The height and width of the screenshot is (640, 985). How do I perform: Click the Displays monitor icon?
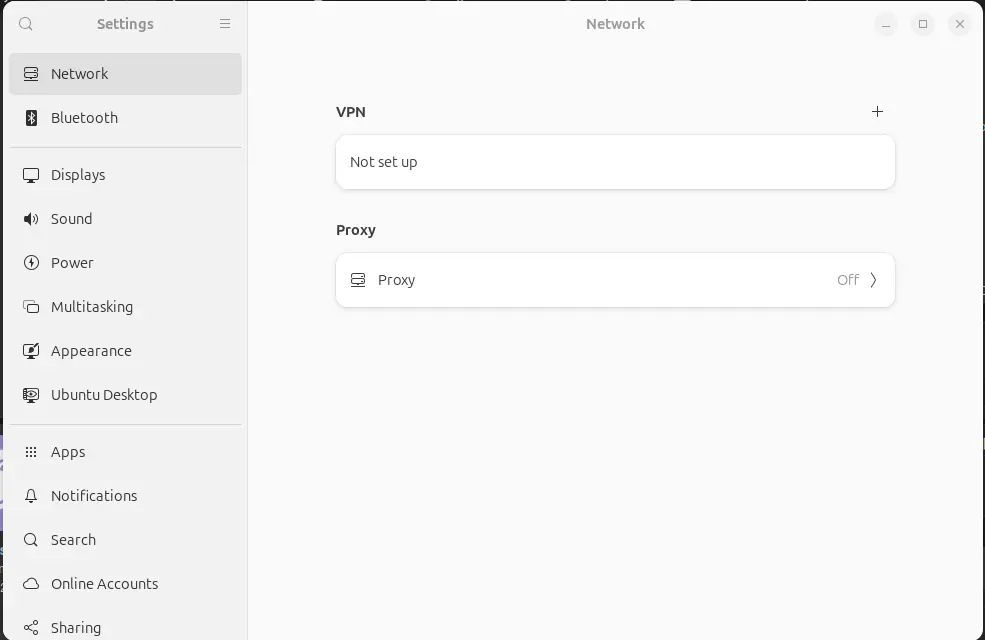(x=31, y=175)
